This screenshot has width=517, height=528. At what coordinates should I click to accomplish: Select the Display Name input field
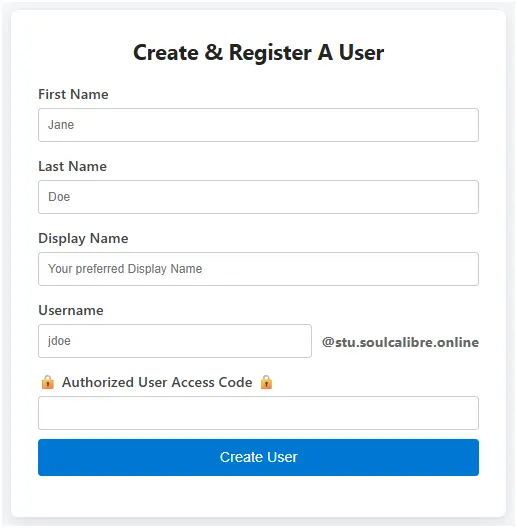258,269
